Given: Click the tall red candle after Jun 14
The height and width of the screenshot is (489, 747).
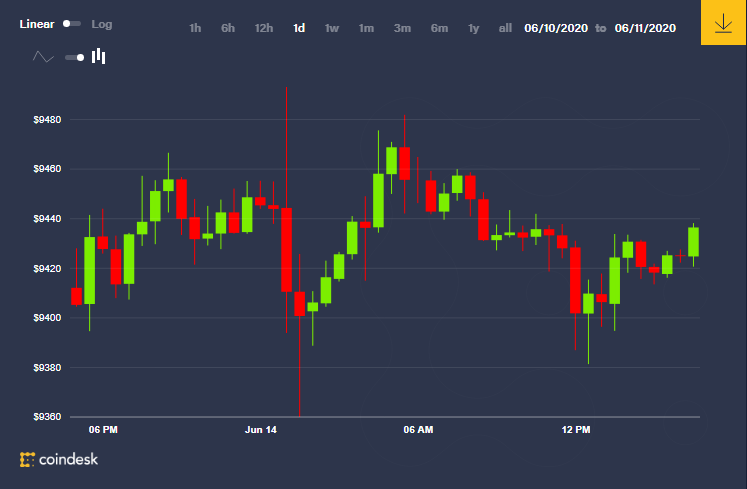Looking at the screenshot, I should click(286, 250).
